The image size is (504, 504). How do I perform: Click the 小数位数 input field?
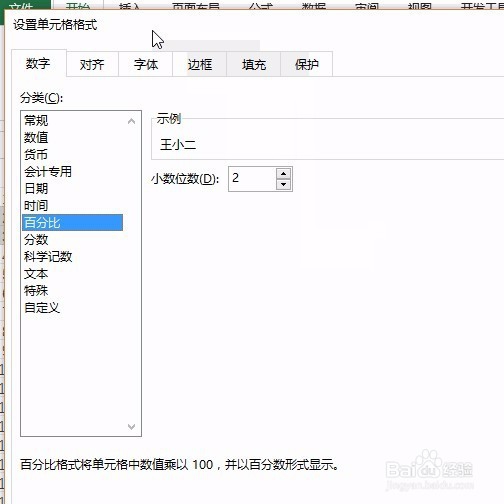[x=252, y=179]
